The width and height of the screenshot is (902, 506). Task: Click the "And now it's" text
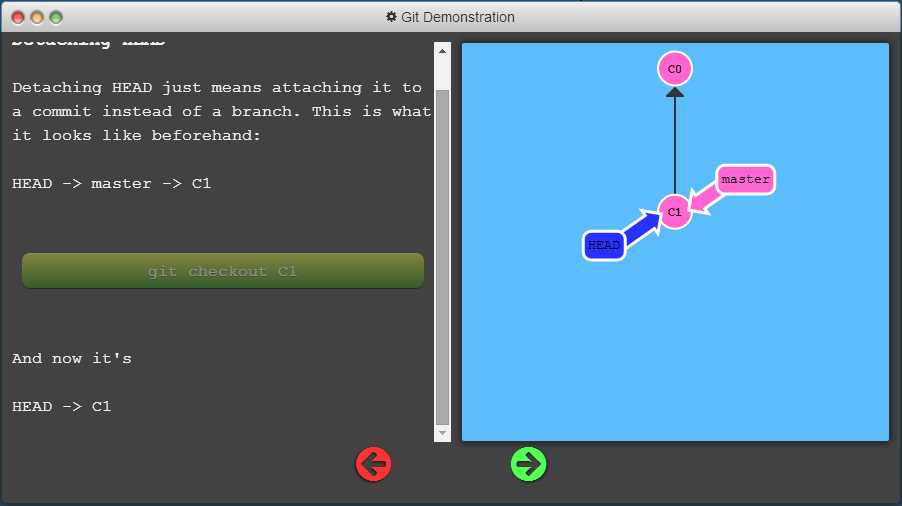(x=72, y=358)
